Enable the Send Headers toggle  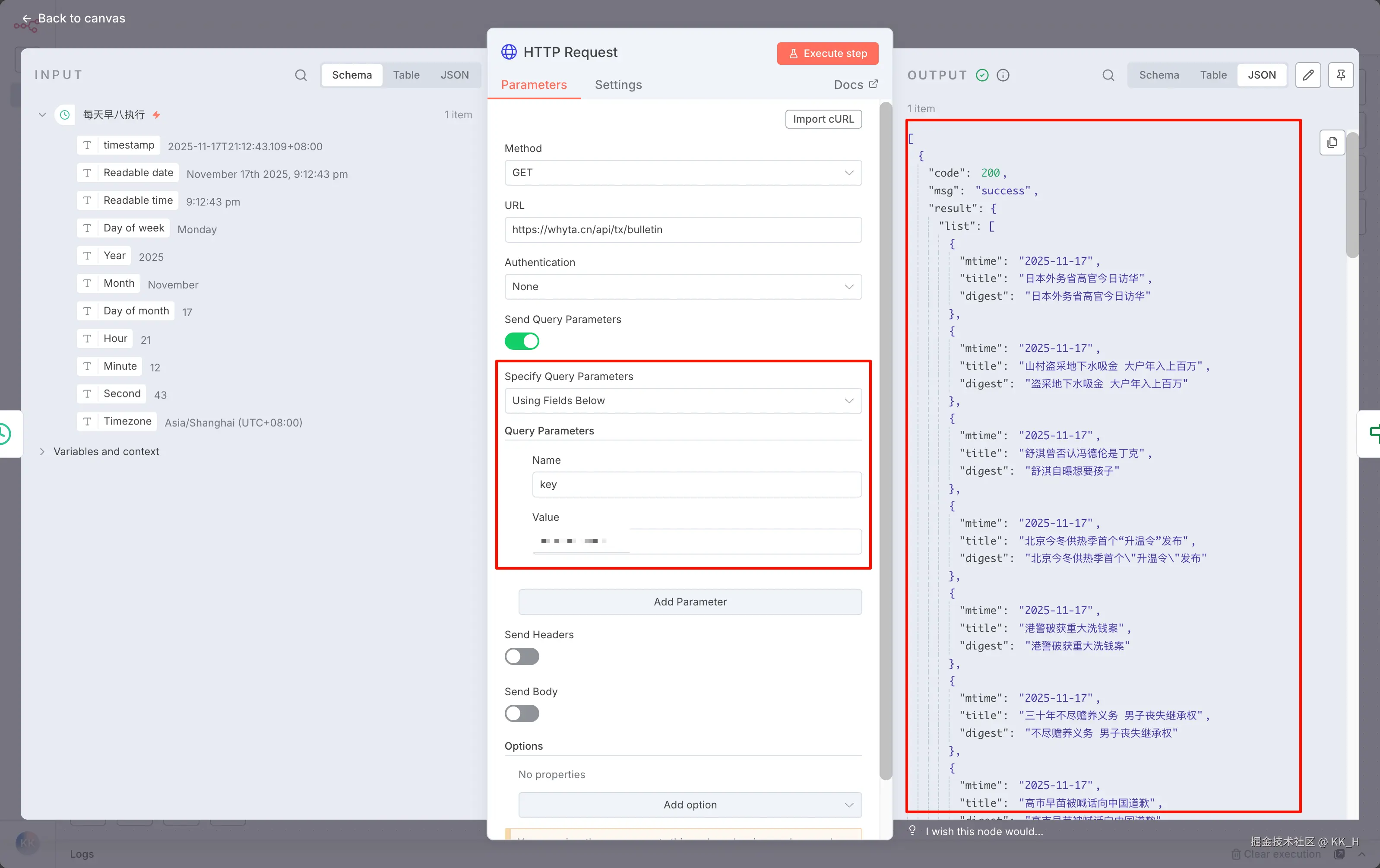tap(522, 656)
